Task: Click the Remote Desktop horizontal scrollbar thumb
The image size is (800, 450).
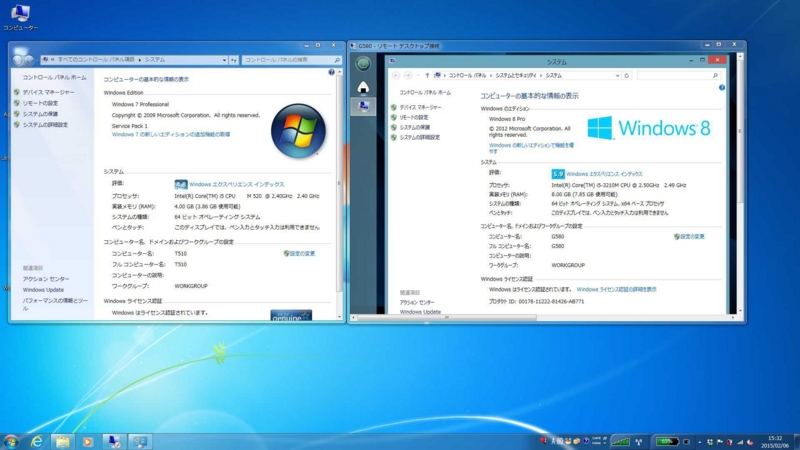Action: [x=447, y=317]
